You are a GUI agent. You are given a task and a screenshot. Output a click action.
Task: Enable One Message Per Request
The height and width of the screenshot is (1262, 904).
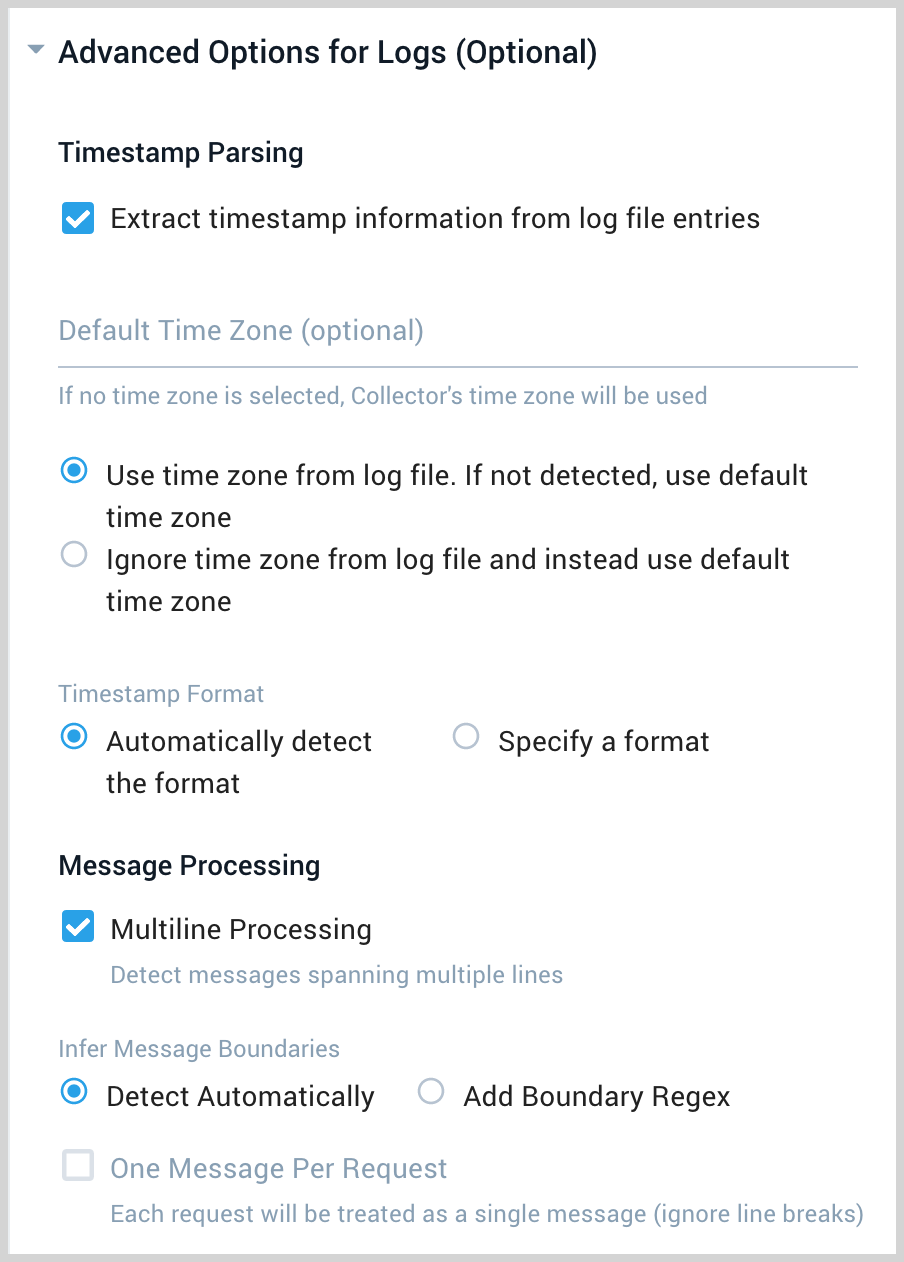point(77,1165)
